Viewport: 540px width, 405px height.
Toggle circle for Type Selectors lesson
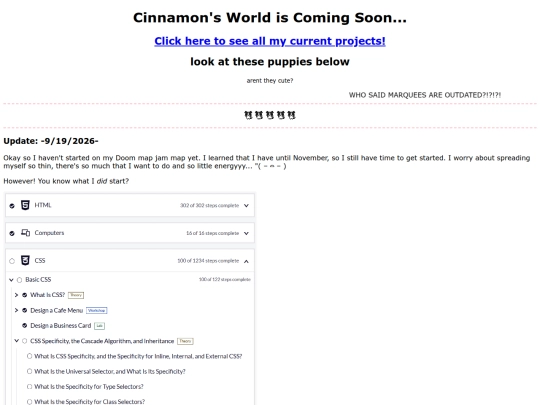pyautogui.click(x=30, y=386)
